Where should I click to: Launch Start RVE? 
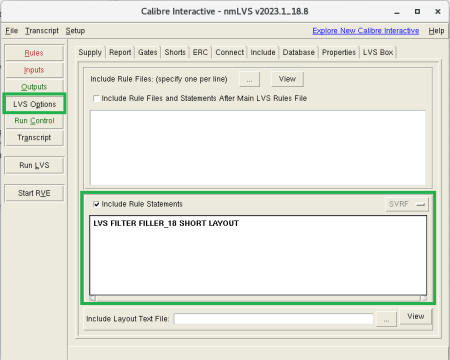pyautogui.click(x=34, y=193)
